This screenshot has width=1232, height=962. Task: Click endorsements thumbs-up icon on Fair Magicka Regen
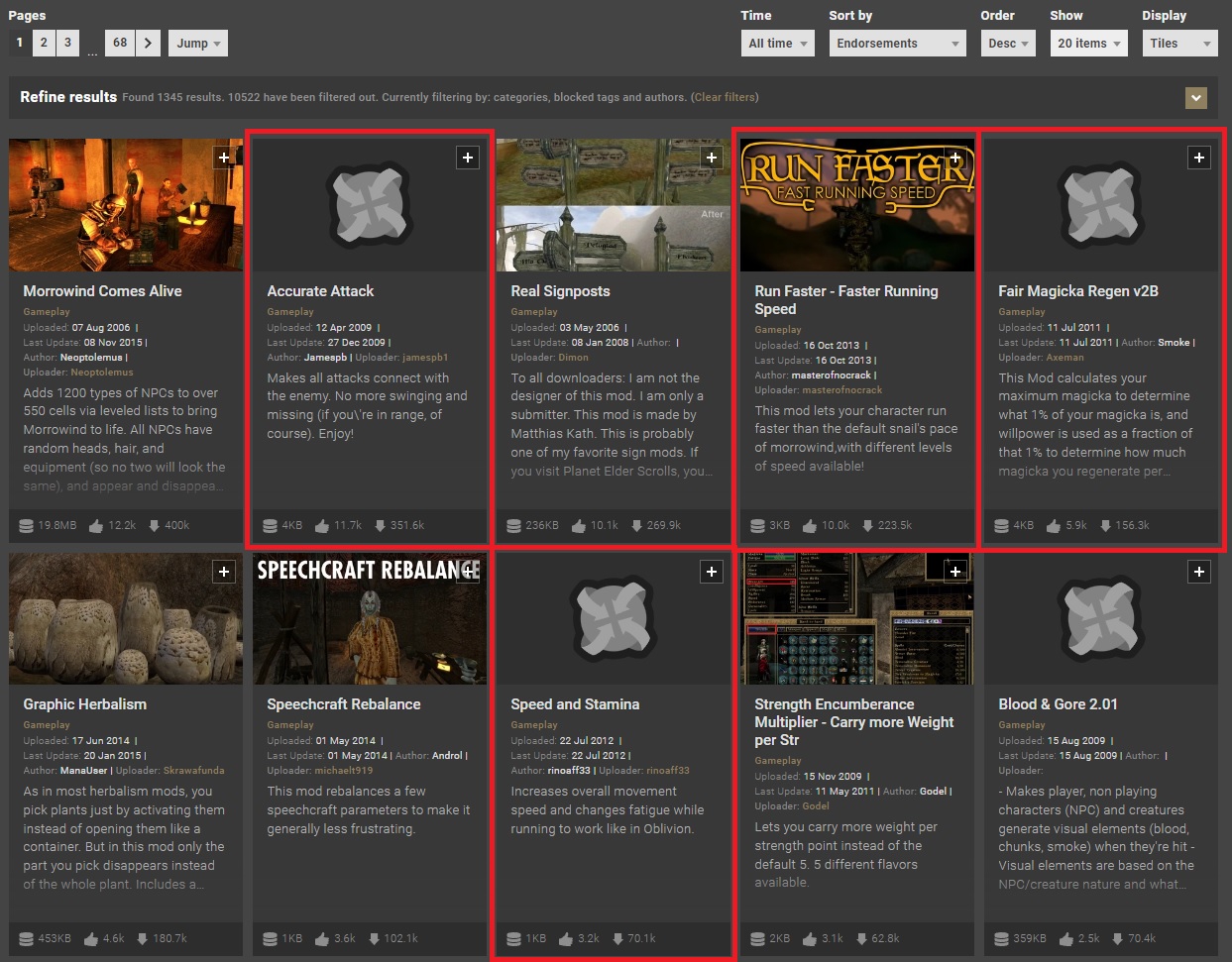point(1054,525)
